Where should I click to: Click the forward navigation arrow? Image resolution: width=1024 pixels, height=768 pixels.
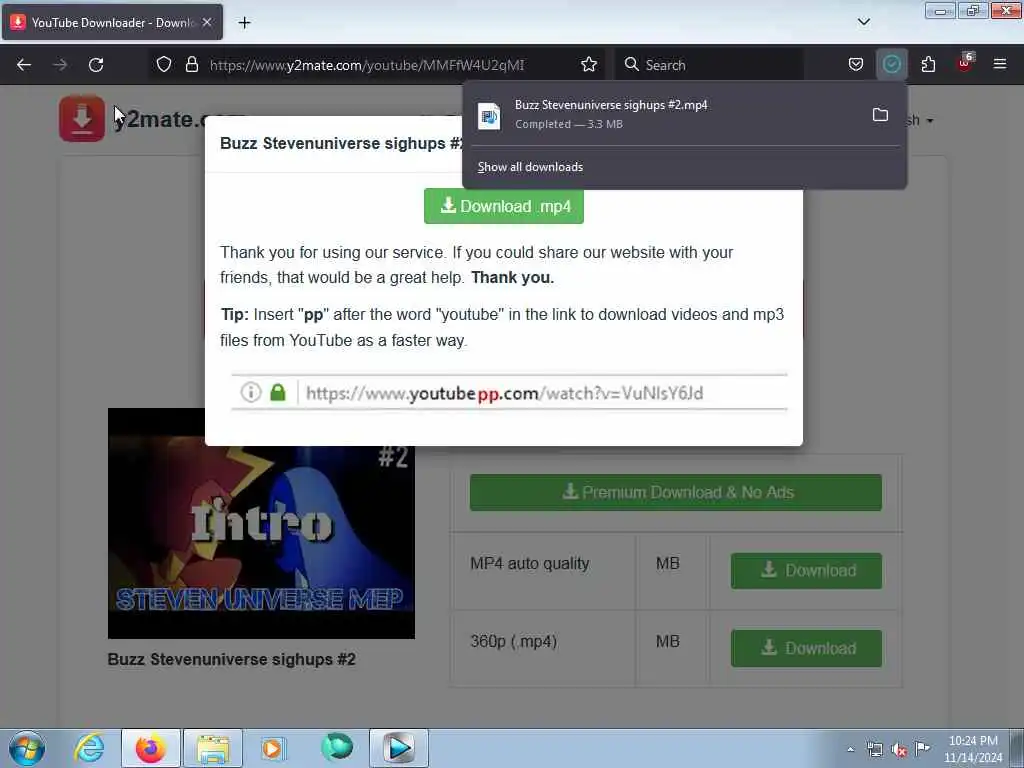(x=60, y=65)
